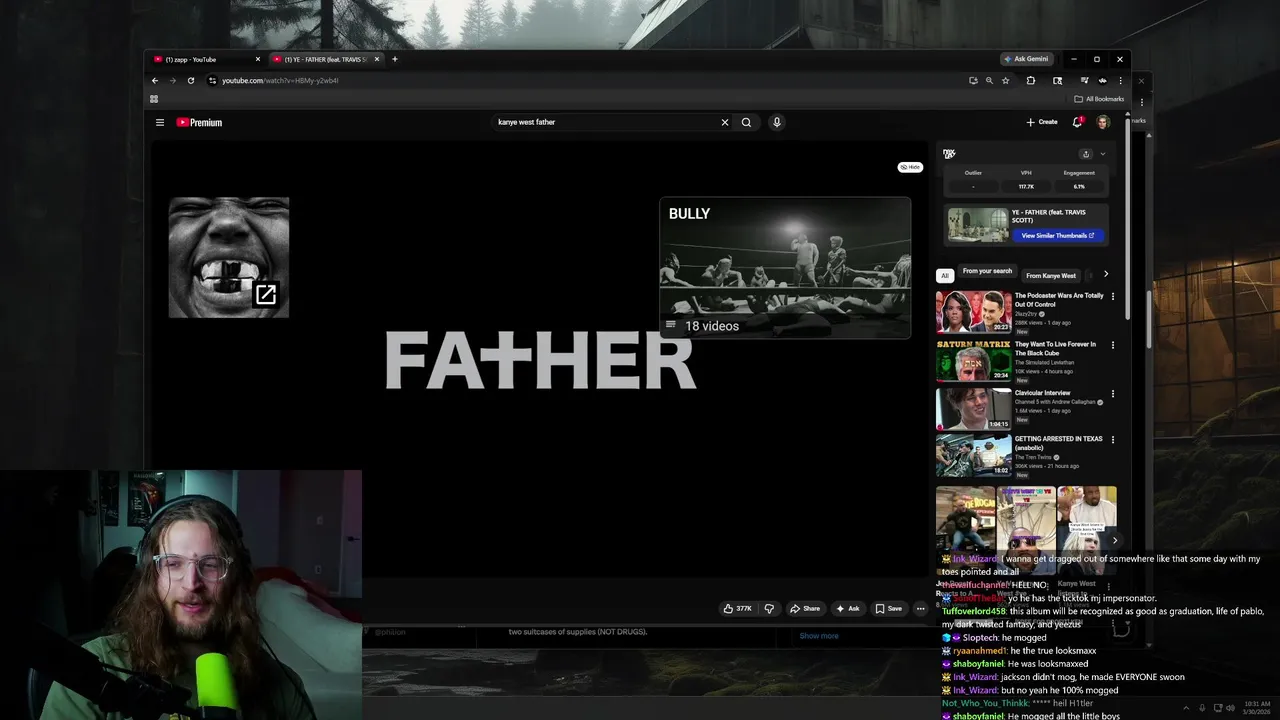The image size is (1280, 720).
Task: Show more filter chips with the arrow
Action: point(1105,274)
